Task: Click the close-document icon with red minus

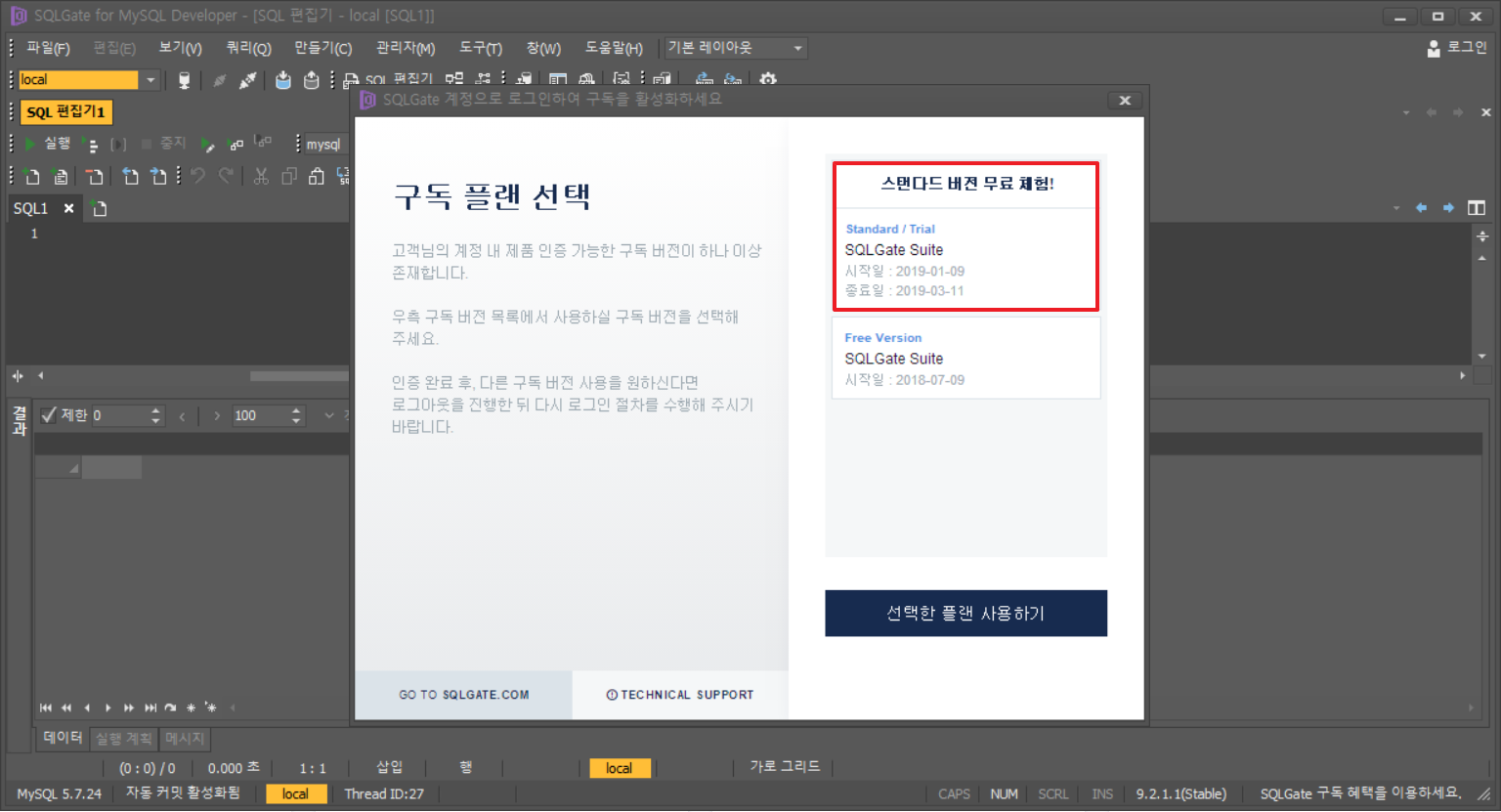Action: (95, 176)
